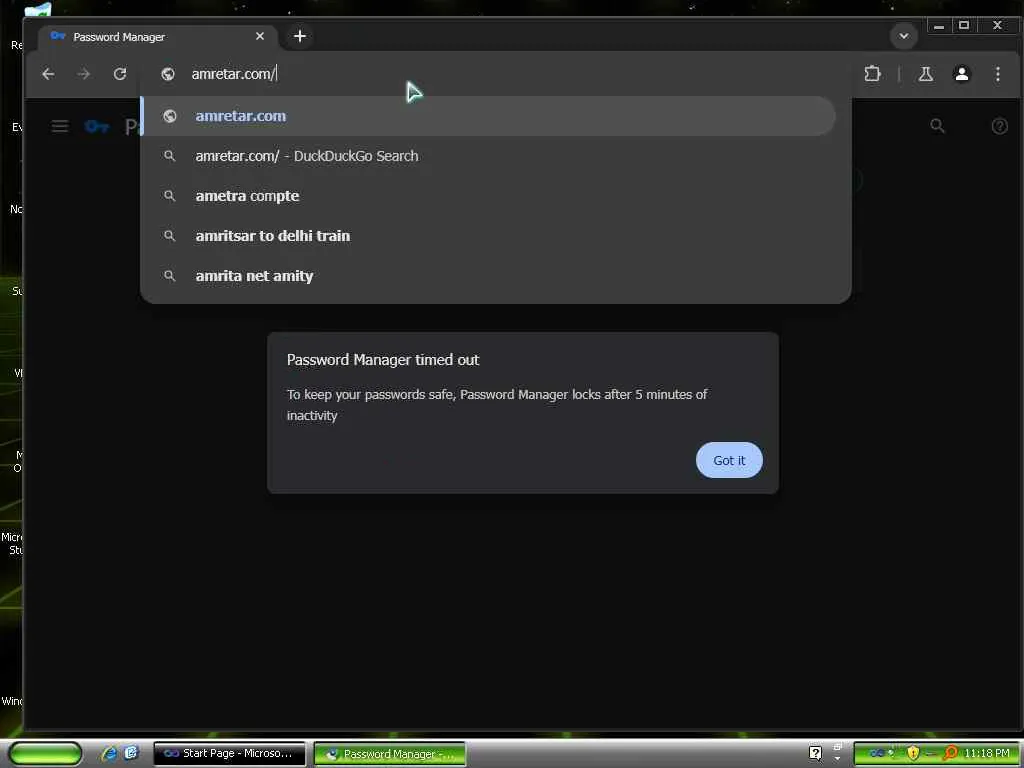Open the Chrome Labs flask icon
The width and height of the screenshot is (1024, 768).
click(x=925, y=74)
